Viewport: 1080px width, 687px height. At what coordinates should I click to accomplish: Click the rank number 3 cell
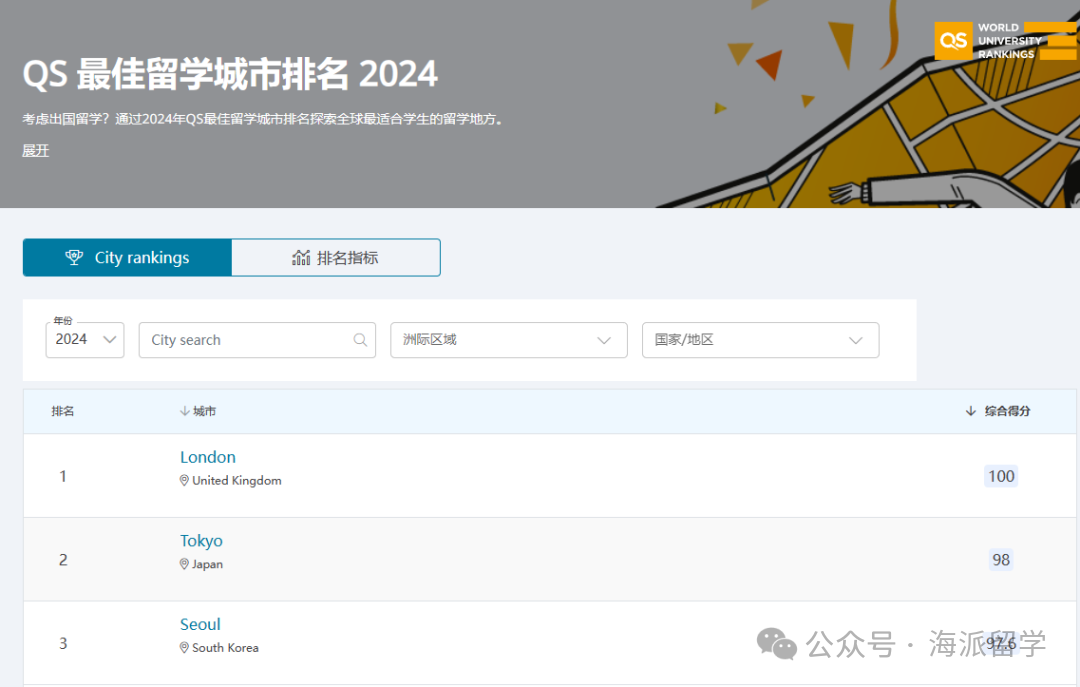63,644
